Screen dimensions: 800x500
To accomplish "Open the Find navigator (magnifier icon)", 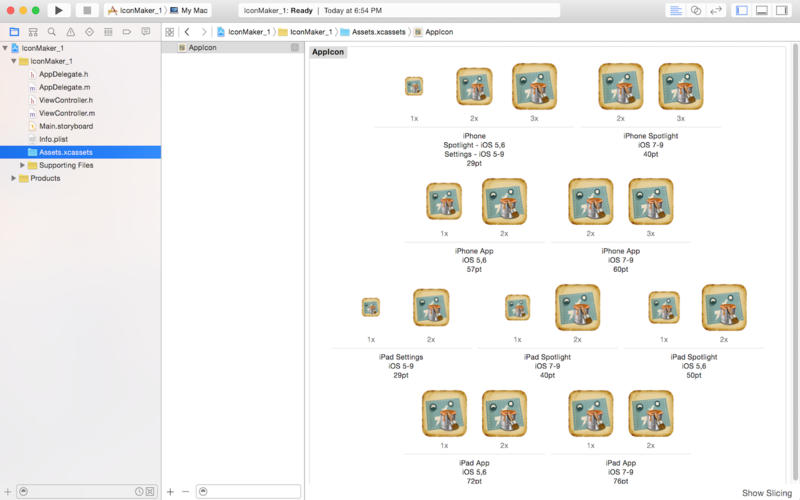I will point(52,32).
